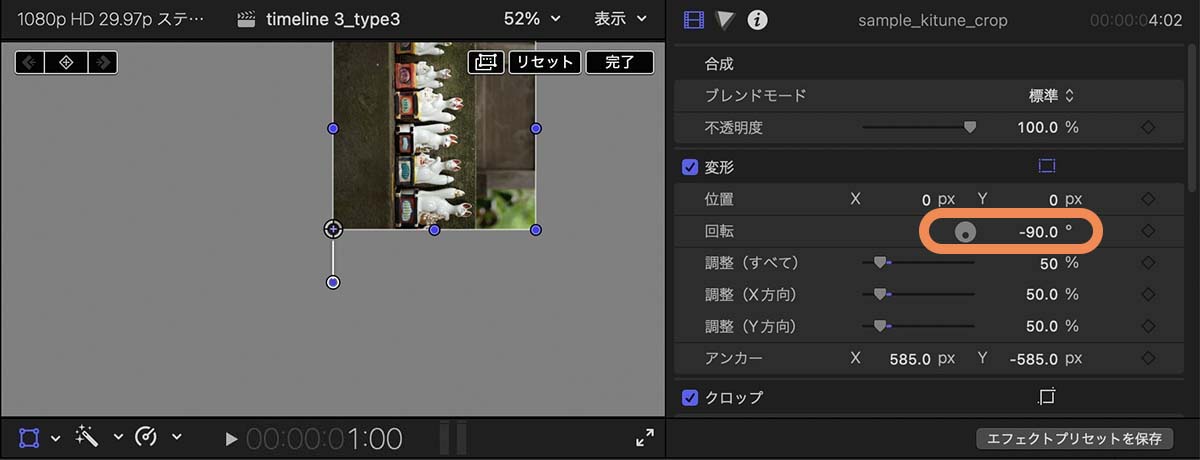
Task: Click the timeline 3_type3 title
Action: point(333,19)
